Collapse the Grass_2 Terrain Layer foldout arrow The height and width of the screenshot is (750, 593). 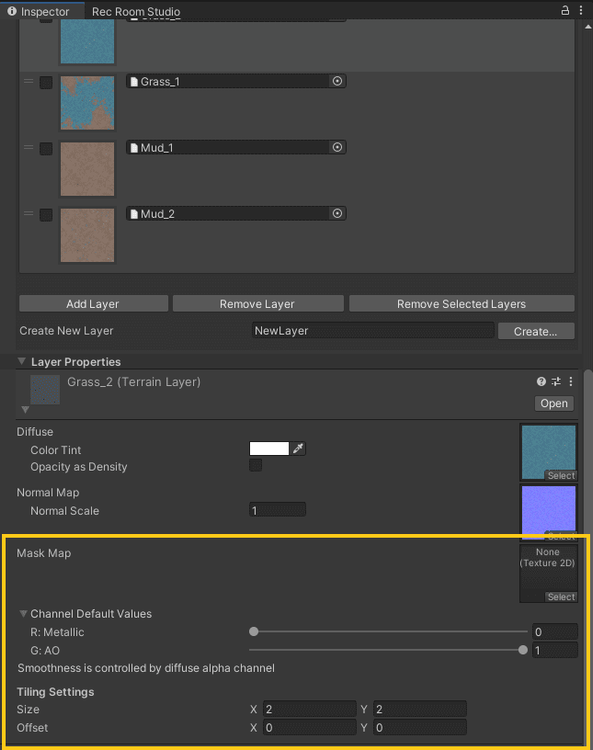coord(25,409)
